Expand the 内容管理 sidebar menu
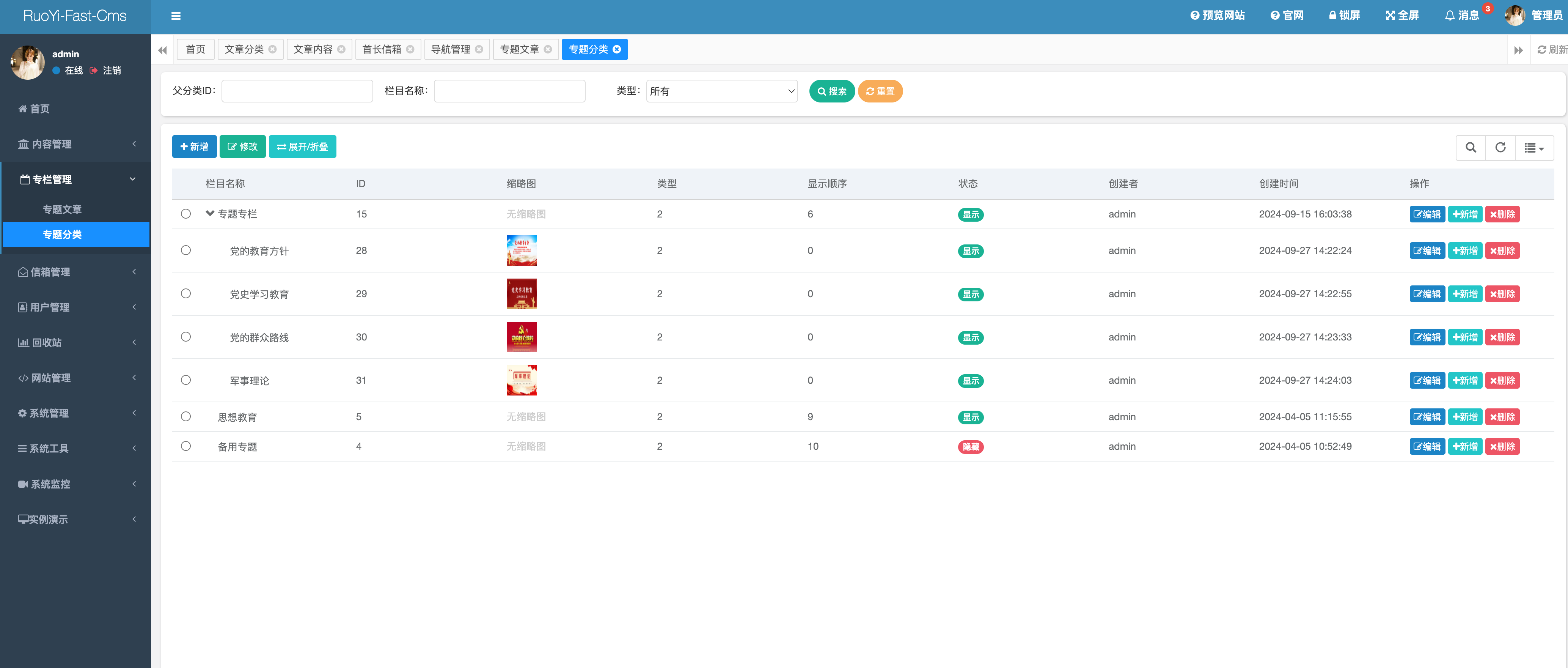The width and height of the screenshot is (1568, 668). pos(75,144)
